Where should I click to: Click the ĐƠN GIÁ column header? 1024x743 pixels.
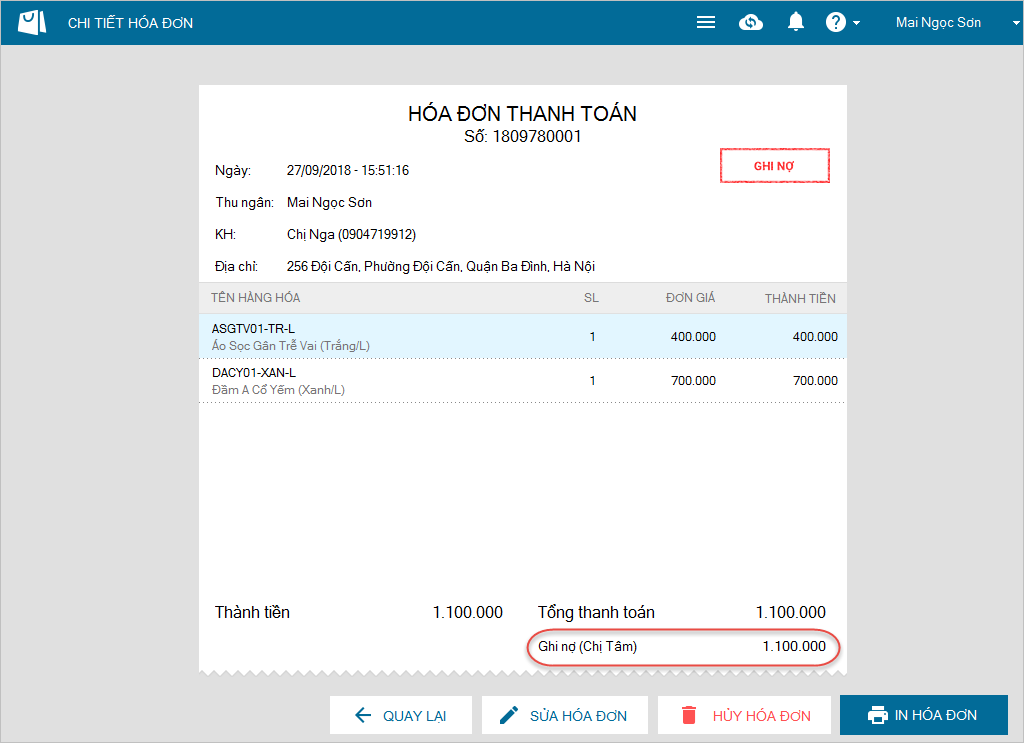(690, 298)
